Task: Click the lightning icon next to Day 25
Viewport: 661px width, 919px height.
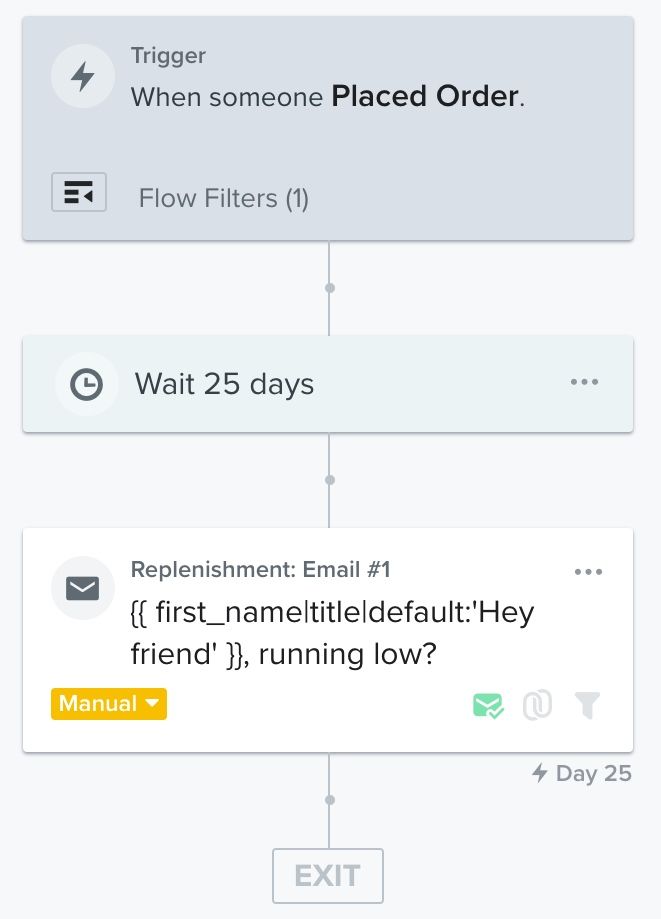Action: pyautogui.click(x=541, y=772)
